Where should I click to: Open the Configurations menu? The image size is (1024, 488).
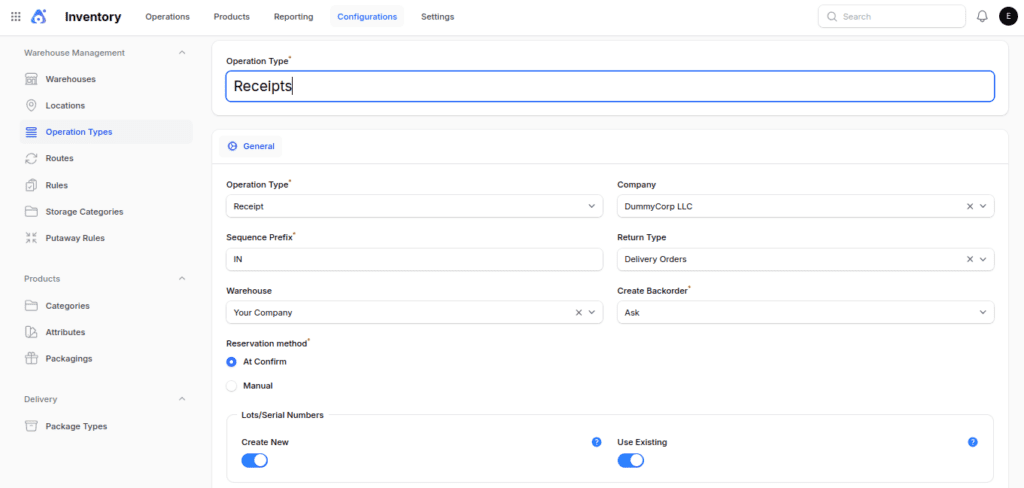[x=367, y=16]
